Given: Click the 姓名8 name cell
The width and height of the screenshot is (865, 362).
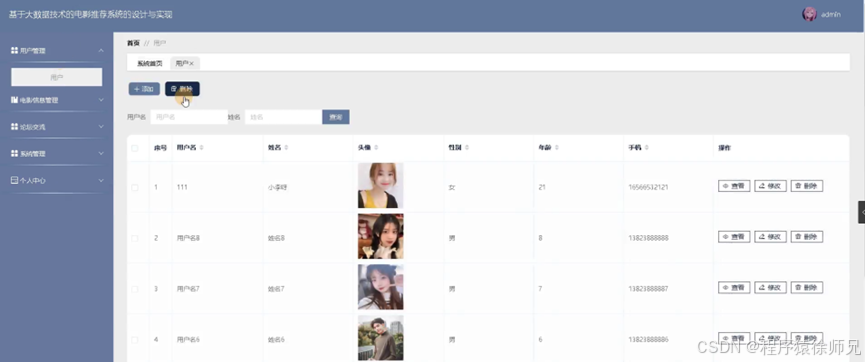Looking at the screenshot, I should (276, 238).
